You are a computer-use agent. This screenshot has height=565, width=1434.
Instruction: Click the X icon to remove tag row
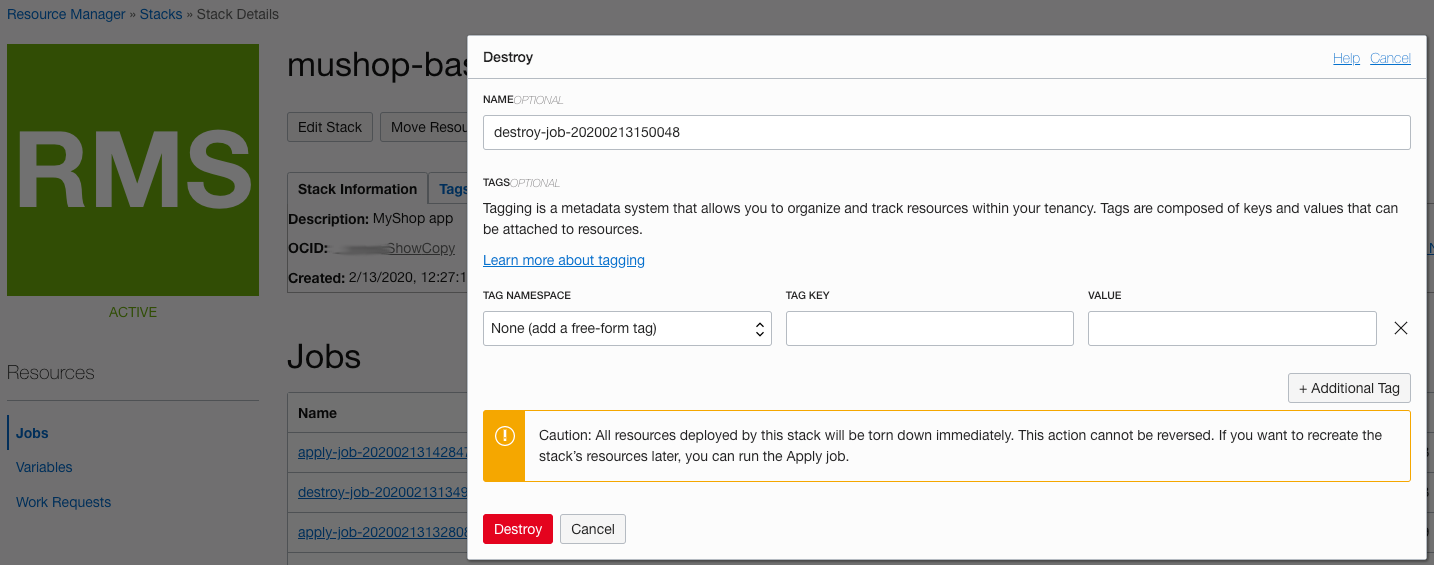[1400, 328]
